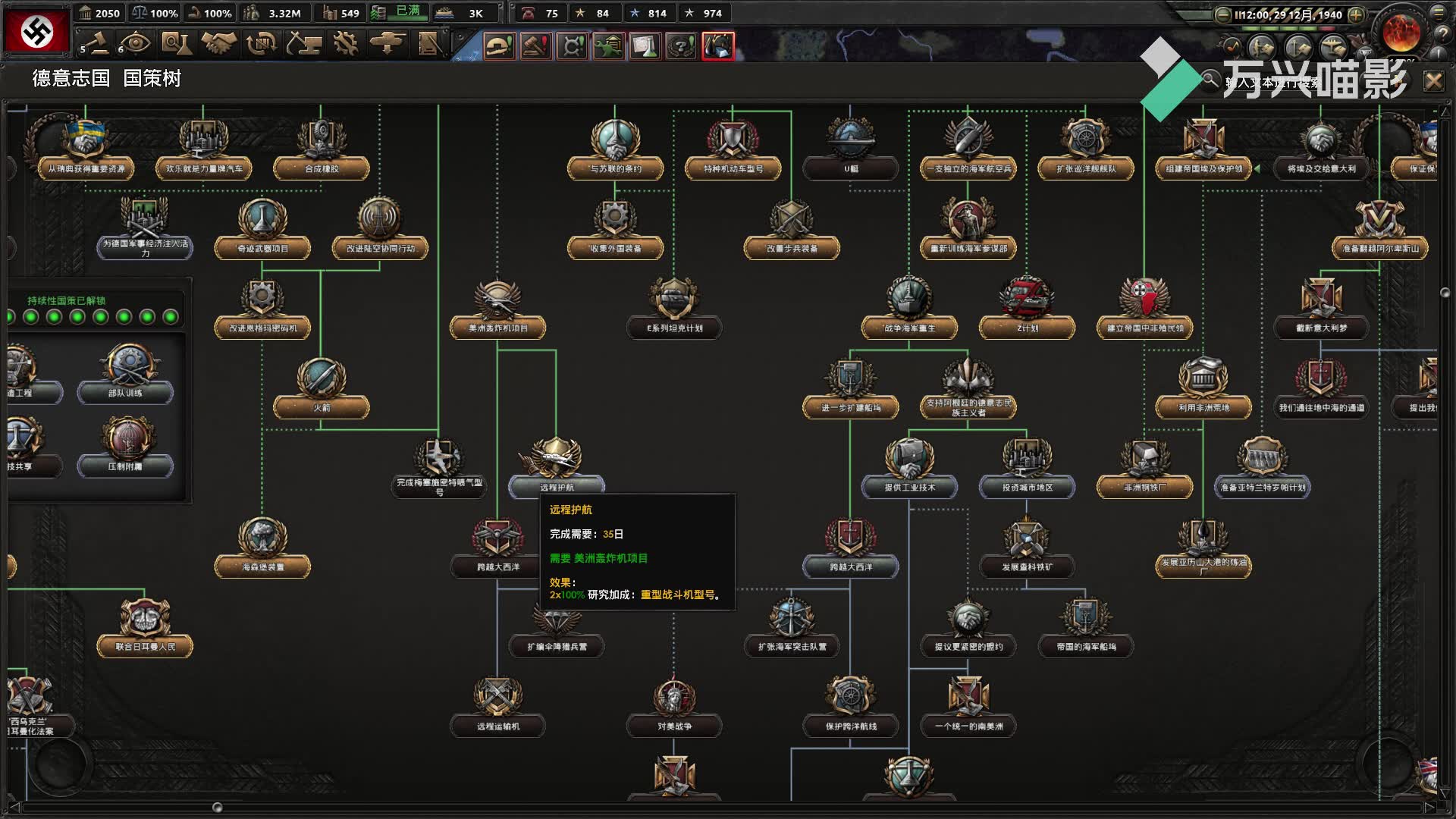Open the recruit and deploy tank menu
The image size is (1456, 819).
[388, 43]
